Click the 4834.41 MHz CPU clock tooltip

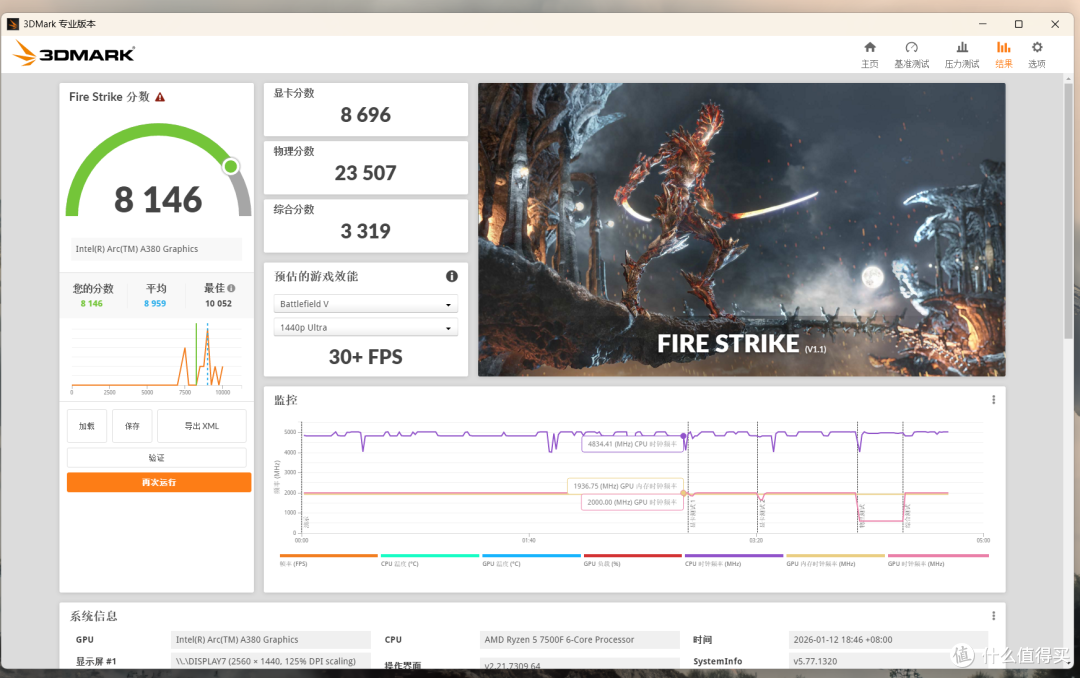[x=634, y=444]
